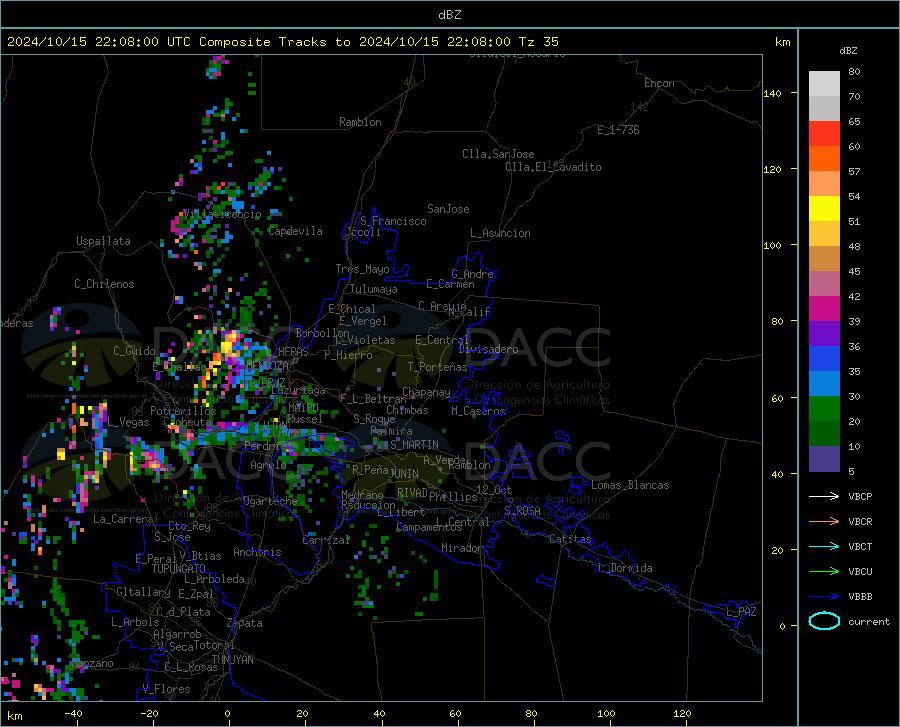900x727 pixels.
Task: Click the 'T_Porteñas' map label
Action: [437, 367]
